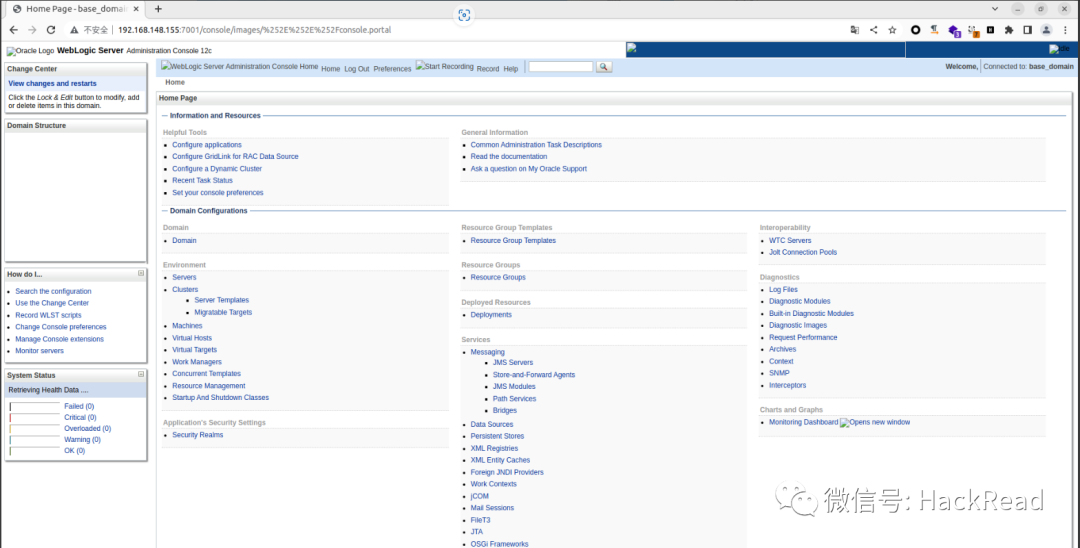Open Persistent Stores link
The width and height of the screenshot is (1080, 548).
(497, 436)
